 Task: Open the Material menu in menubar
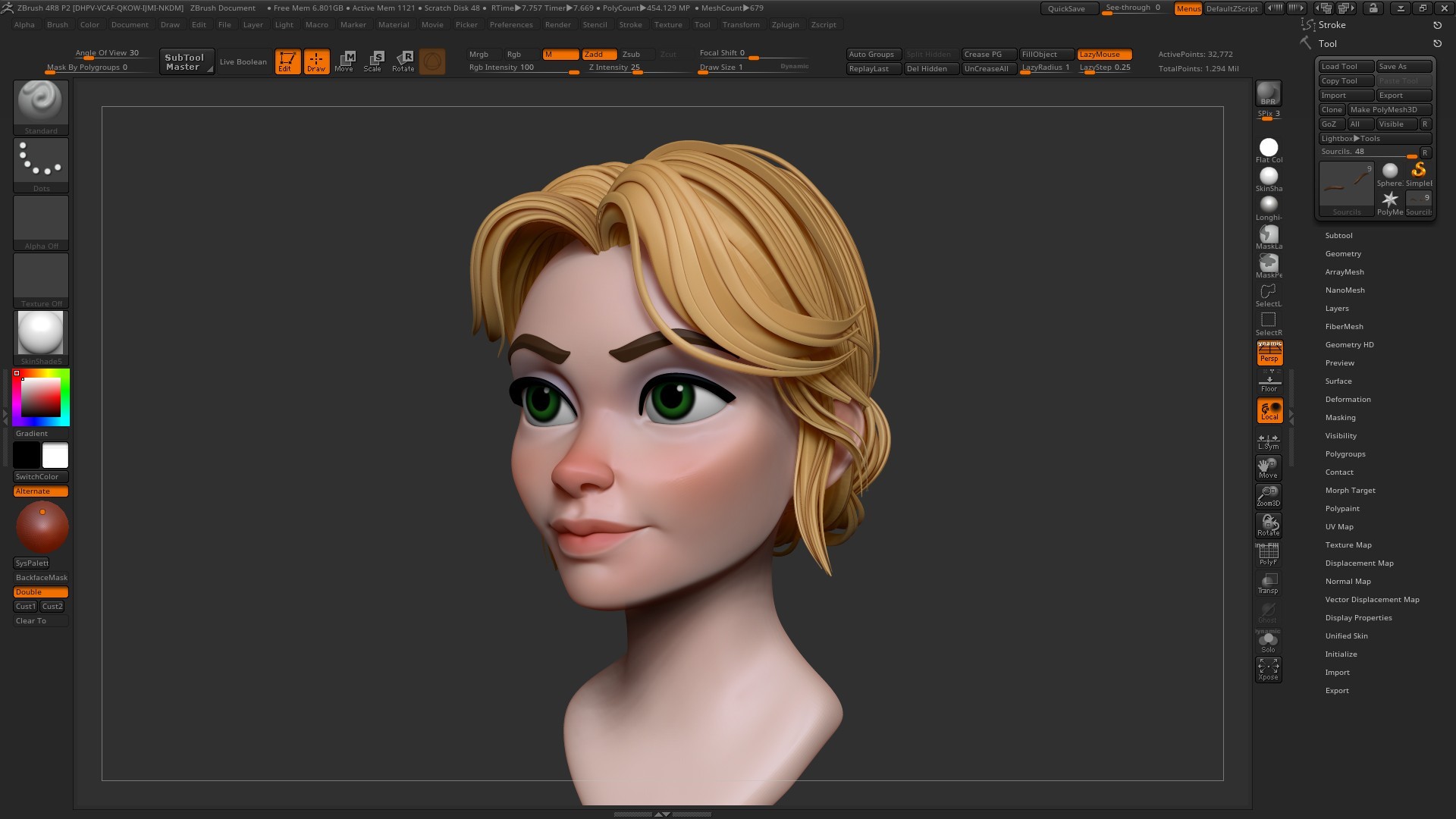click(x=394, y=24)
